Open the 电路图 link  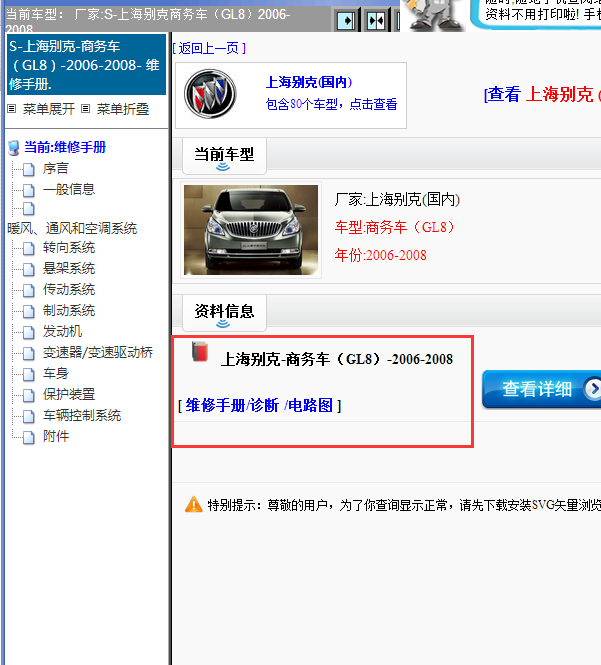pyautogui.click(x=310, y=406)
